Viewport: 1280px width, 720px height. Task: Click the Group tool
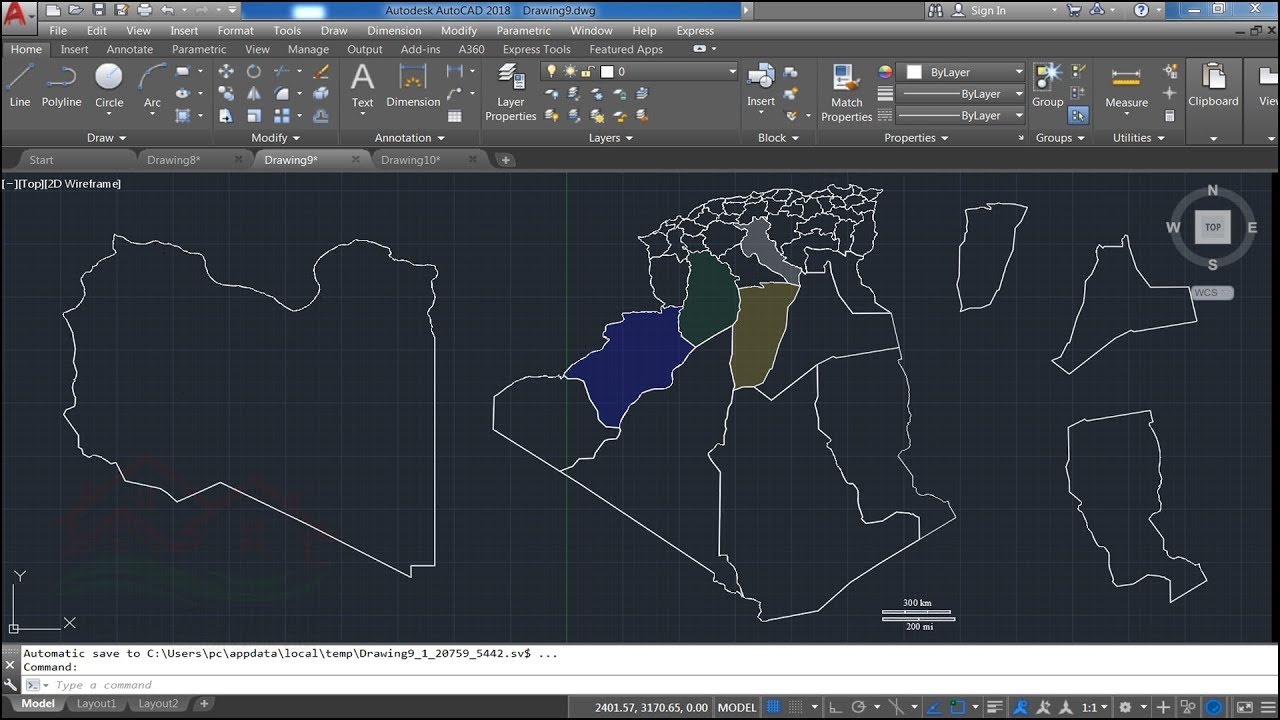[x=1048, y=86]
